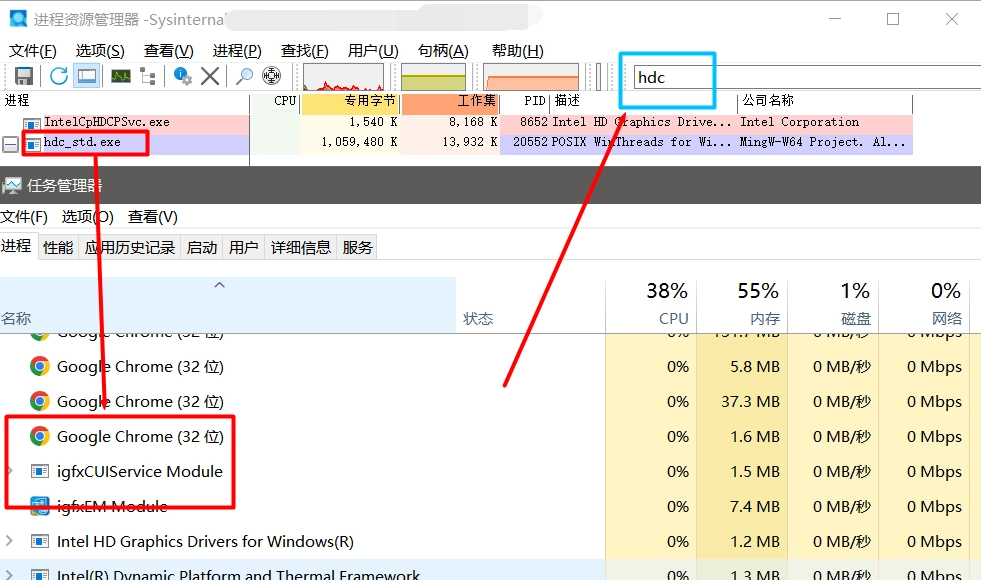Image resolution: width=981 pixels, height=580 pixels.
Task: Sort by PID column header
Action: point(526,101)
